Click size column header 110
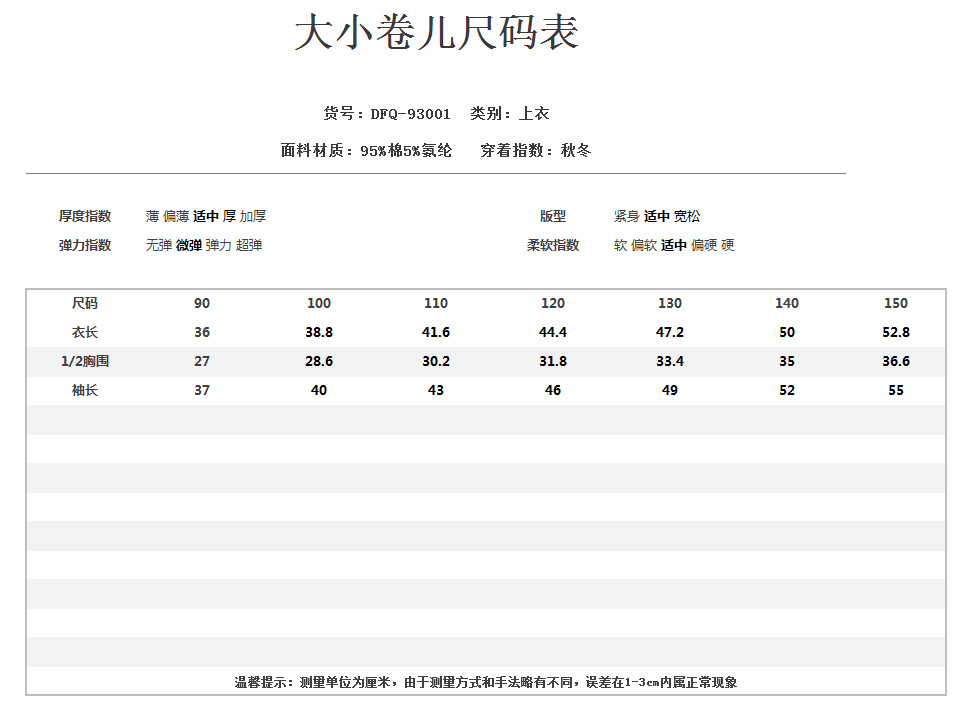The height and width of the screenshot is (728, 954). tap(436, 303)
